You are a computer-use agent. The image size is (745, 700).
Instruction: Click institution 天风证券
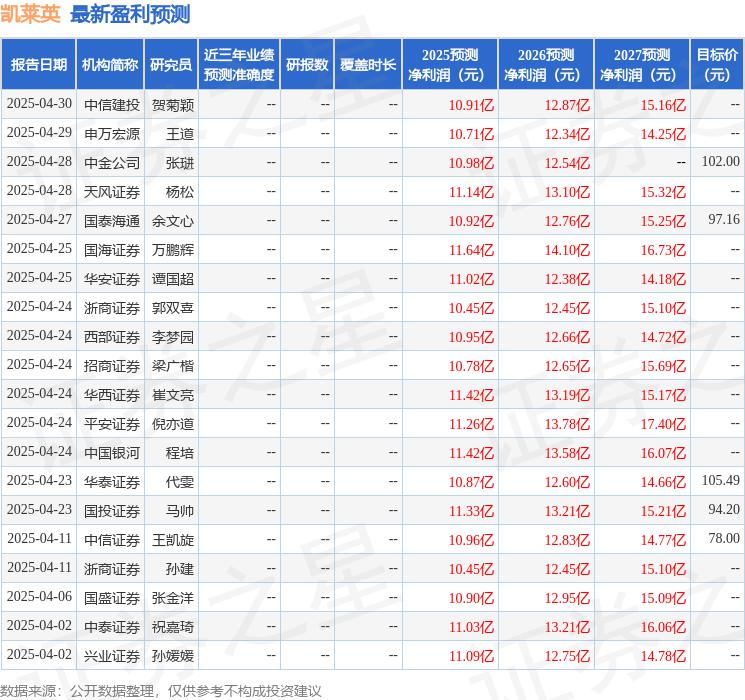[112, 192]
